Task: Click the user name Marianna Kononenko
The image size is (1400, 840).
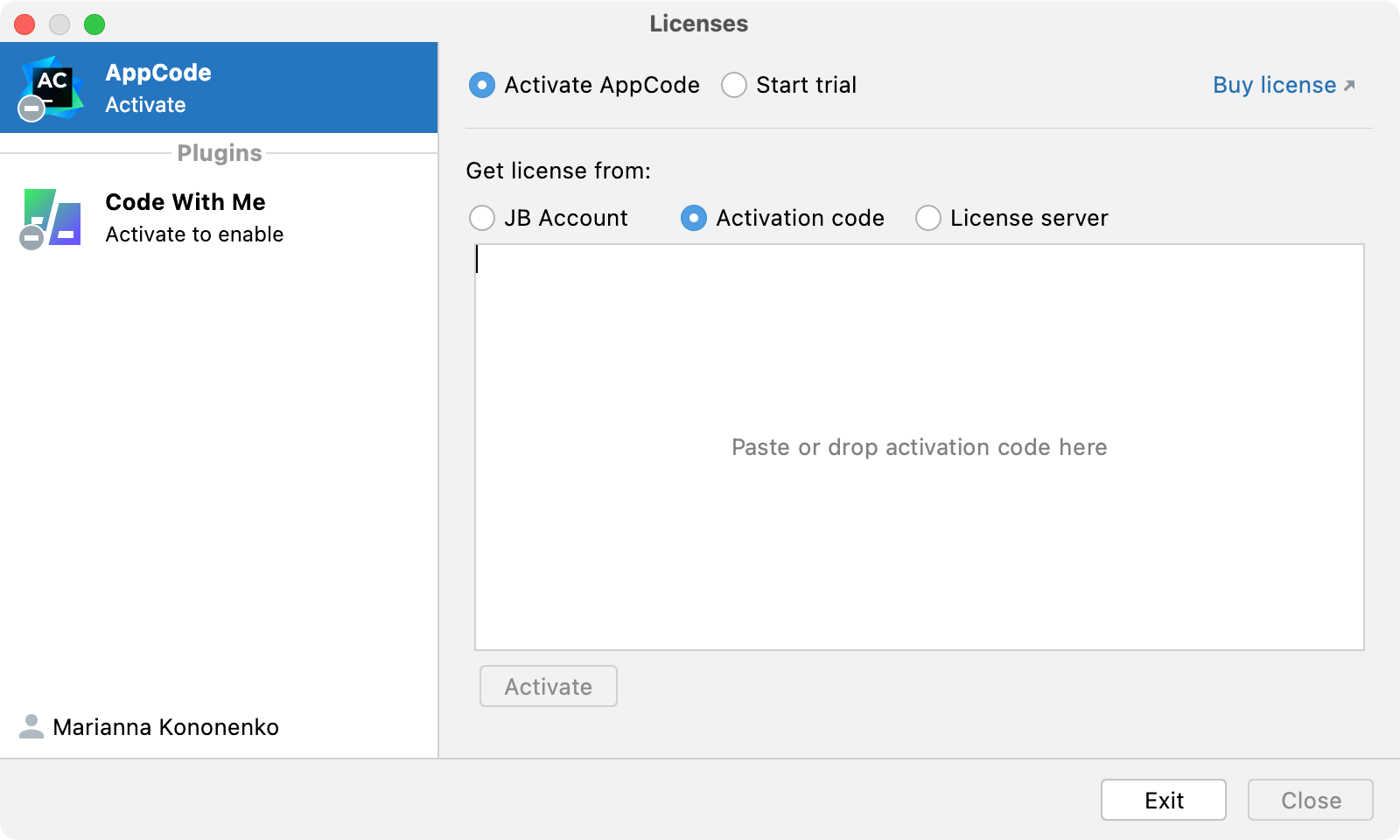Action: pos(165,727)
